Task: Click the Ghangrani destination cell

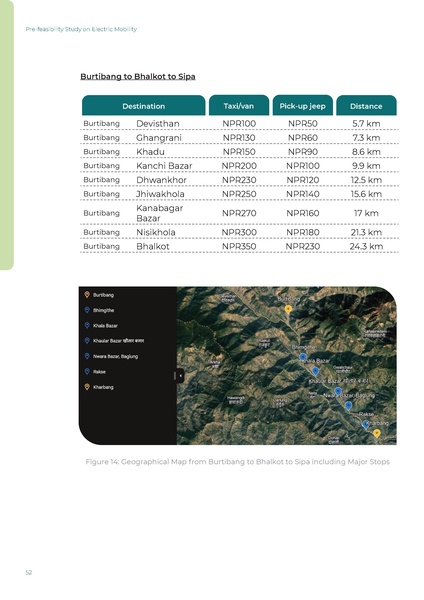Action: 159,138
